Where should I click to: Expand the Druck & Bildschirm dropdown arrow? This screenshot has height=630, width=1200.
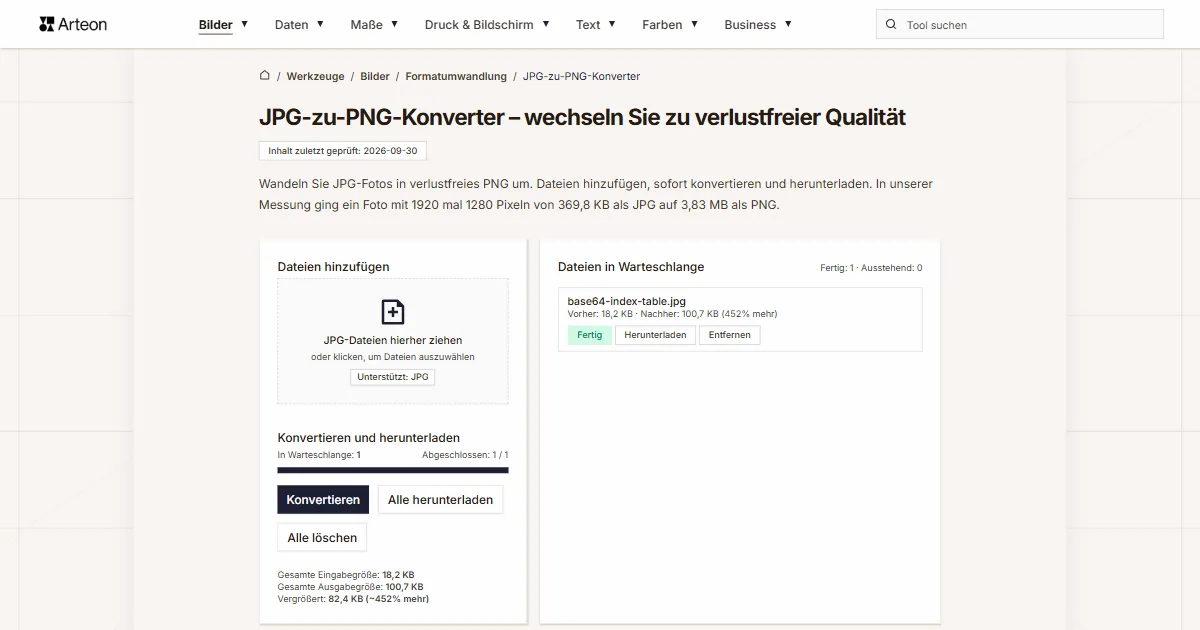546,24
